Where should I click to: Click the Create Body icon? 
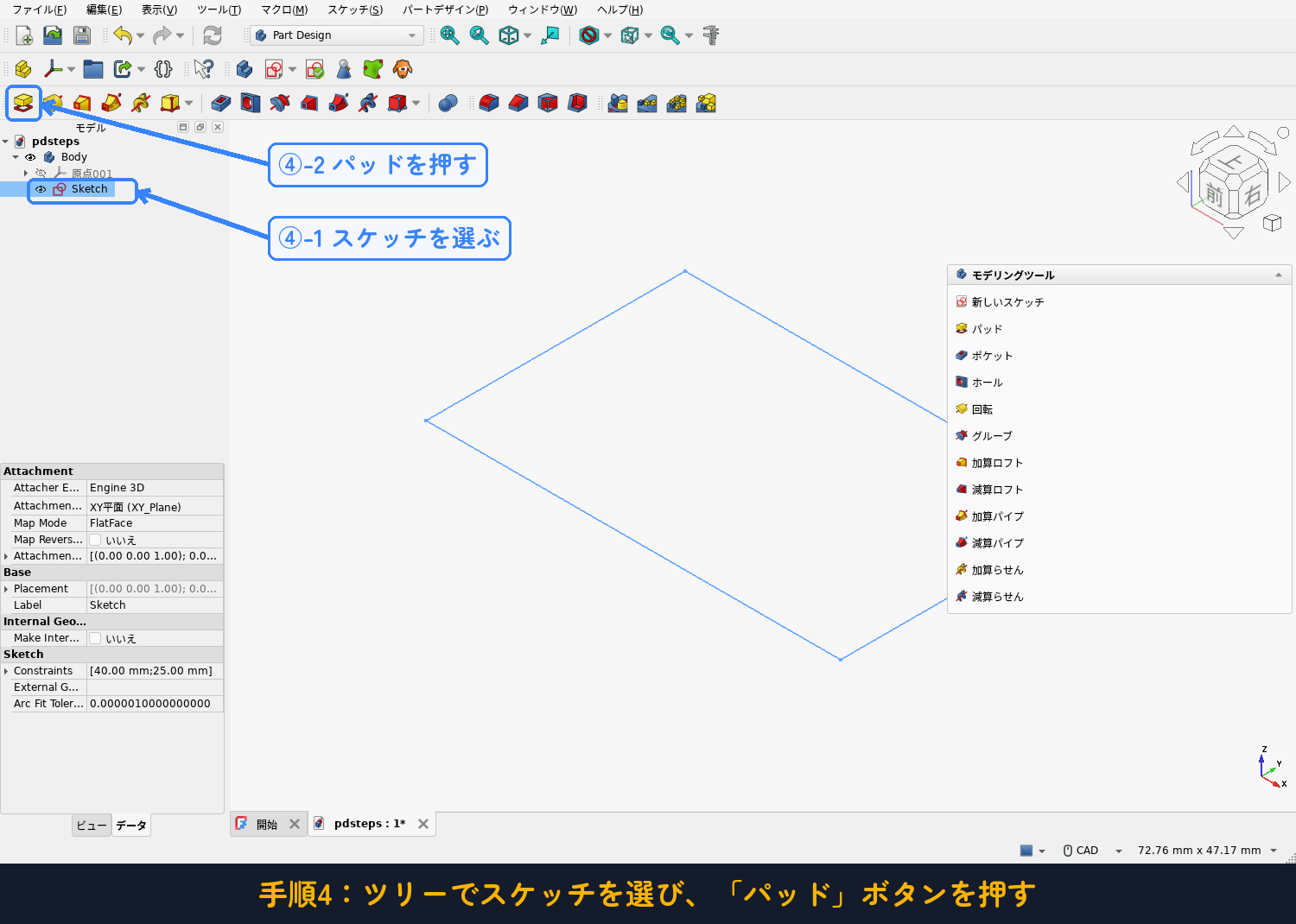click(x=245, y=69)
